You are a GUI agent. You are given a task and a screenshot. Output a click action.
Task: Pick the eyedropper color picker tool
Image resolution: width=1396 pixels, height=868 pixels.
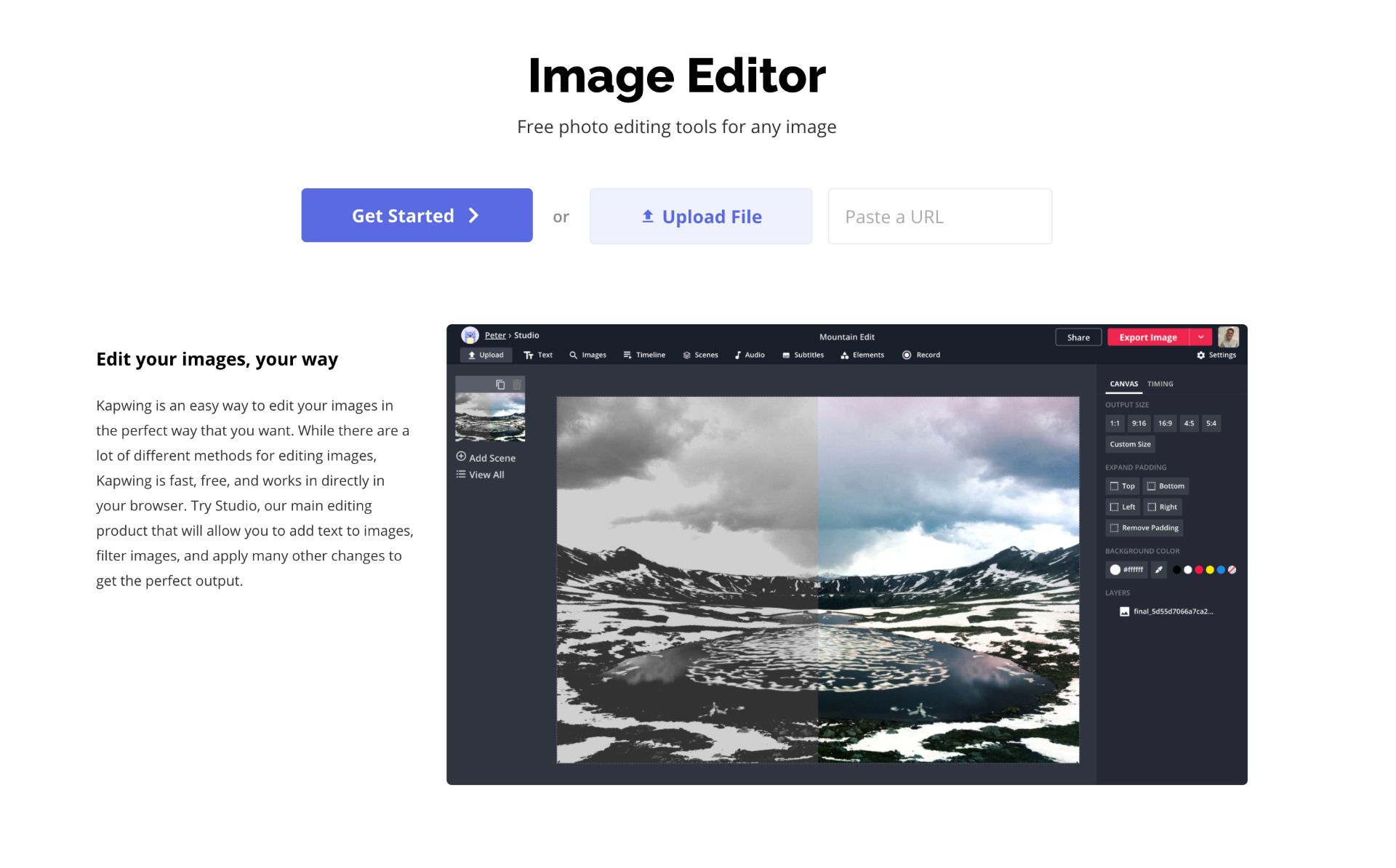[x=1159, y=570]
